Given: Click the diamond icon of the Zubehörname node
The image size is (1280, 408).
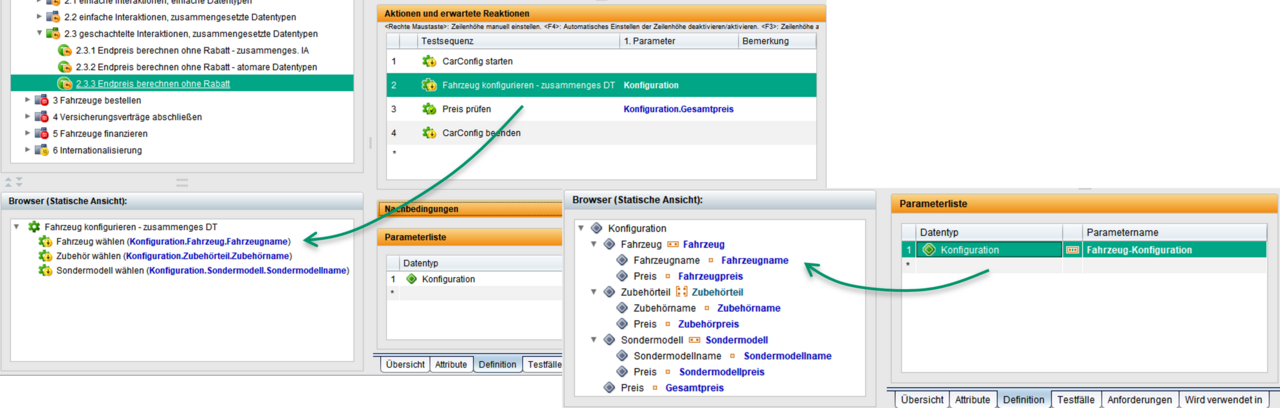Looking at the screenshot, I should [623, 308].
